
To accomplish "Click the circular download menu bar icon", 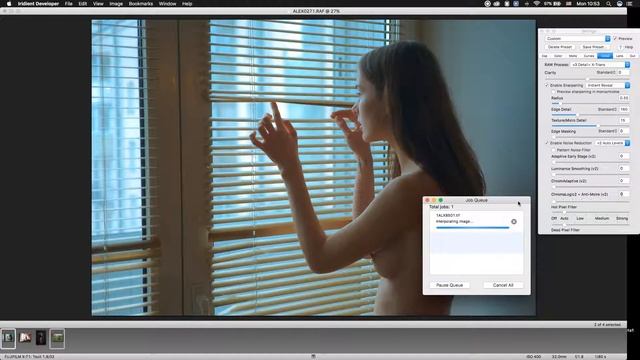I will (x=487, y=4).
